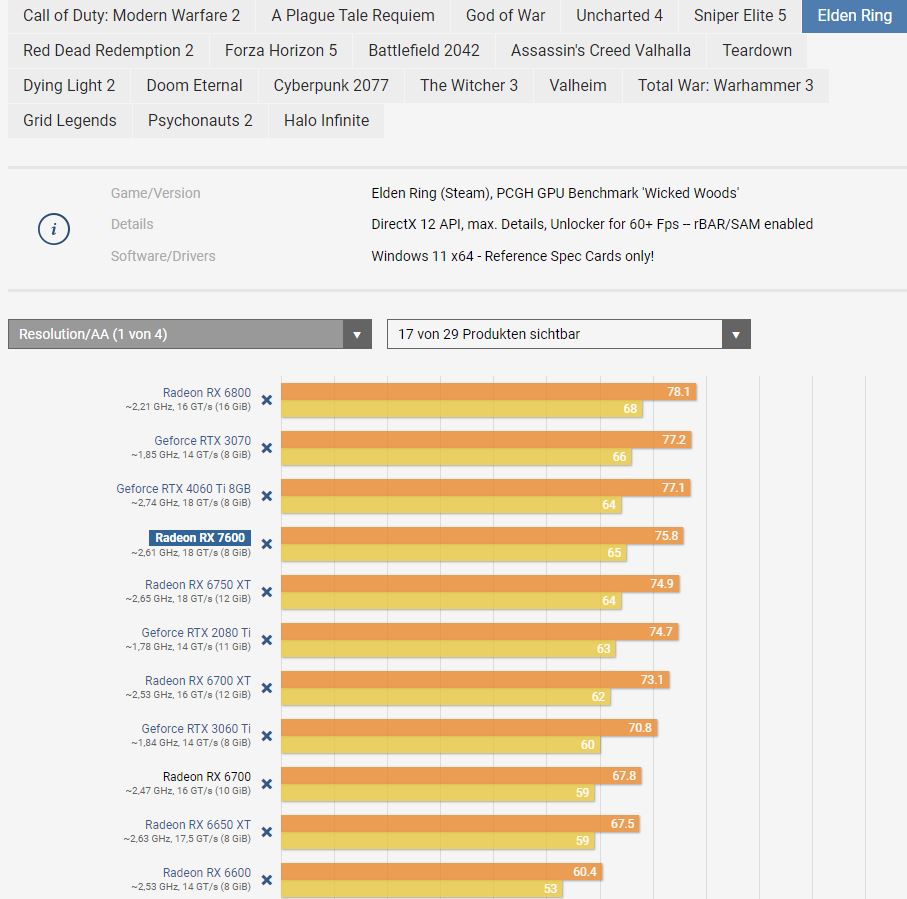907x899 pixels.
Task: Select the God of War tab
Action: click(x=506, y=16)
